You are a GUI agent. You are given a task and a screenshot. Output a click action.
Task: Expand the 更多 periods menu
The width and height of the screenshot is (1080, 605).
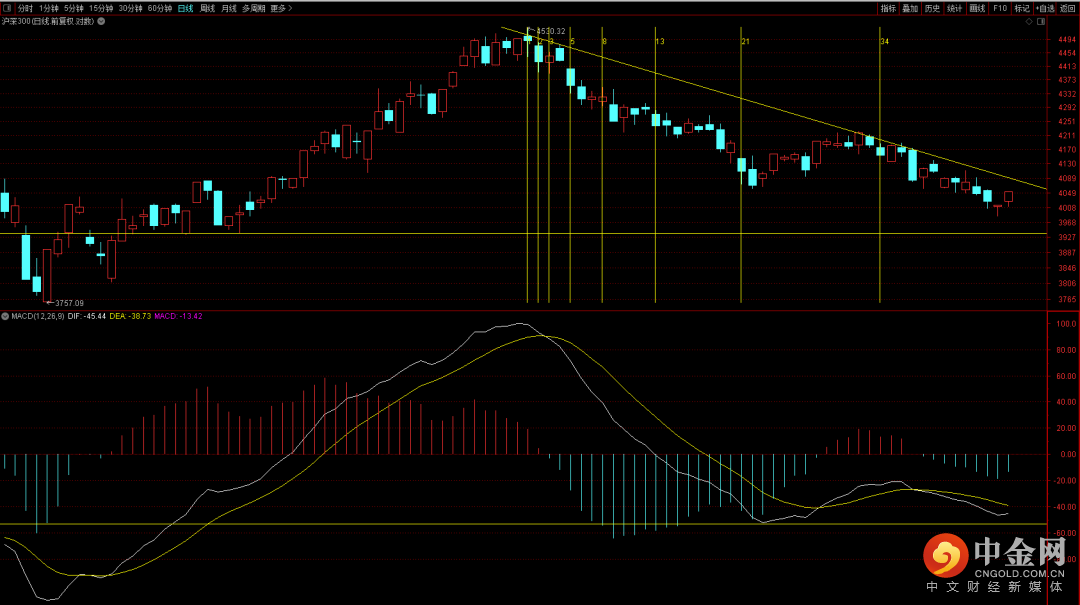pos(281,8)
